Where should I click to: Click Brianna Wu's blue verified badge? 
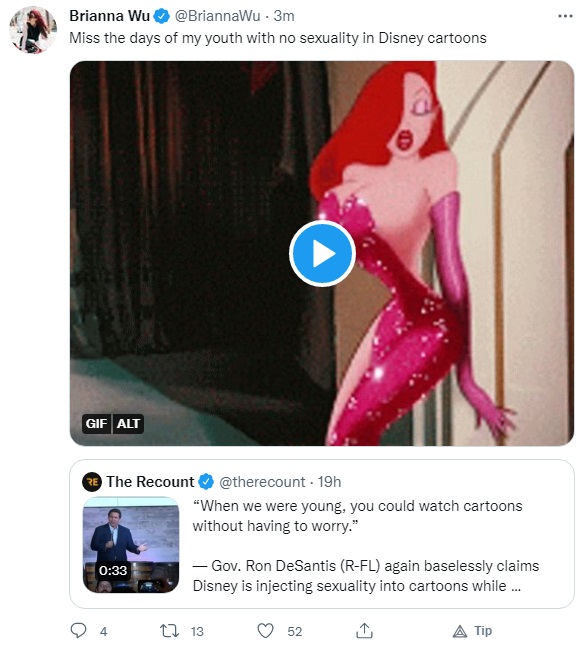pos(162,16)
